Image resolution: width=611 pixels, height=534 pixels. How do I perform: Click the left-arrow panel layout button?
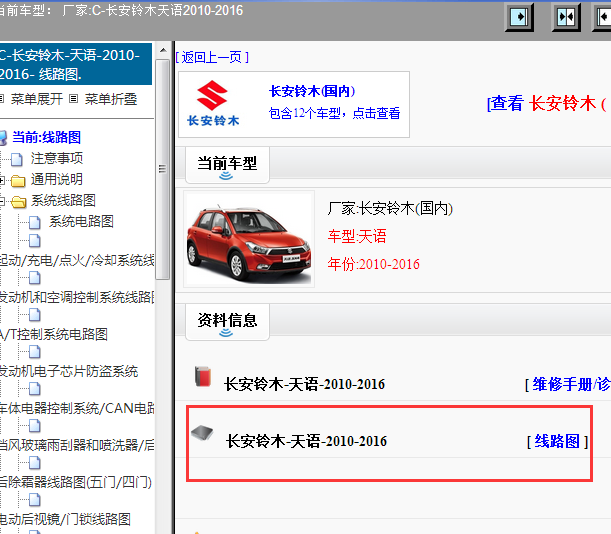point(603,17)
